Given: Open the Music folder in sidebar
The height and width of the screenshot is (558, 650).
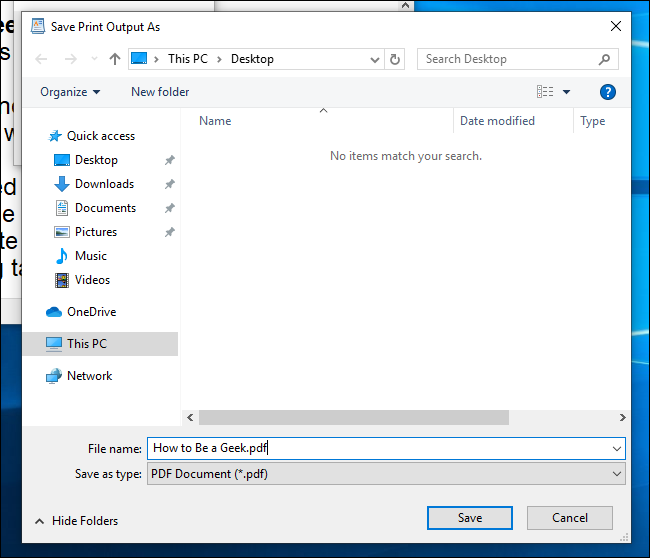Looking at the screenshot, I should (90, 256).
